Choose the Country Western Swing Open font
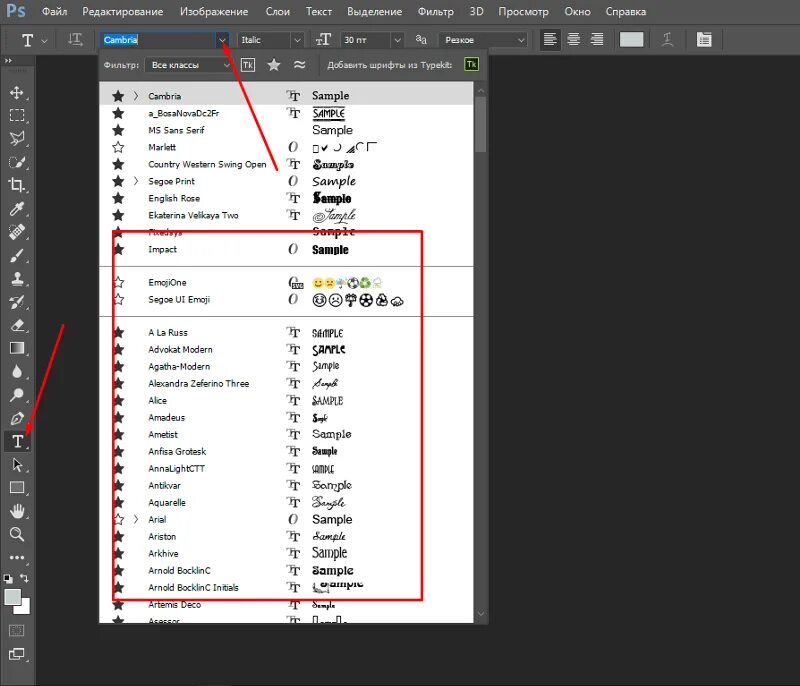 [286, 164]
